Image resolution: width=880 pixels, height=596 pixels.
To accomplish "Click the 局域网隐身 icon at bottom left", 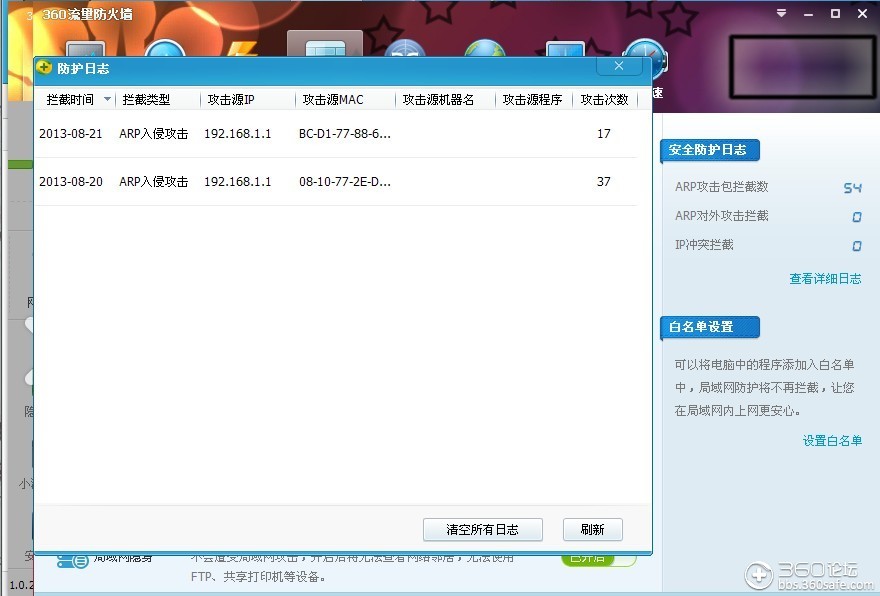I will (x=72, y=562).
